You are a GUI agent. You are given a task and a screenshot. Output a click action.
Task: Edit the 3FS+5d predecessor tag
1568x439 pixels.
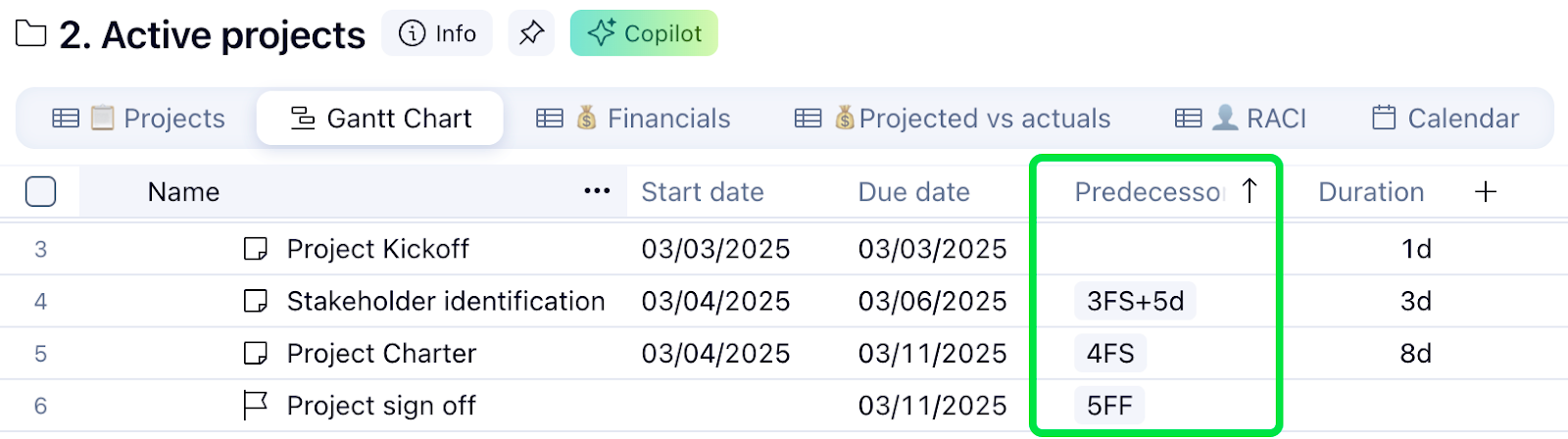click(x=1135, y=301)
